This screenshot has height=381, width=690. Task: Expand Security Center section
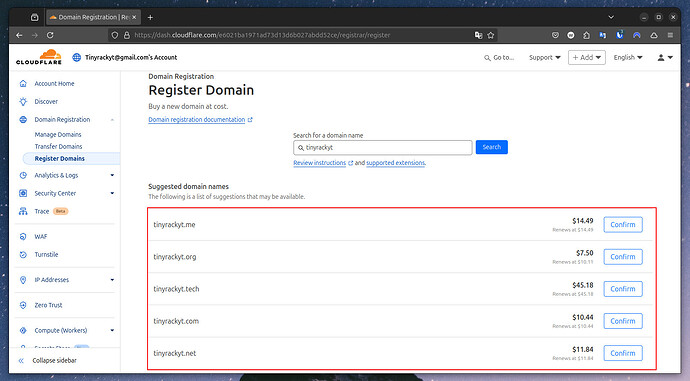[112, 193]
